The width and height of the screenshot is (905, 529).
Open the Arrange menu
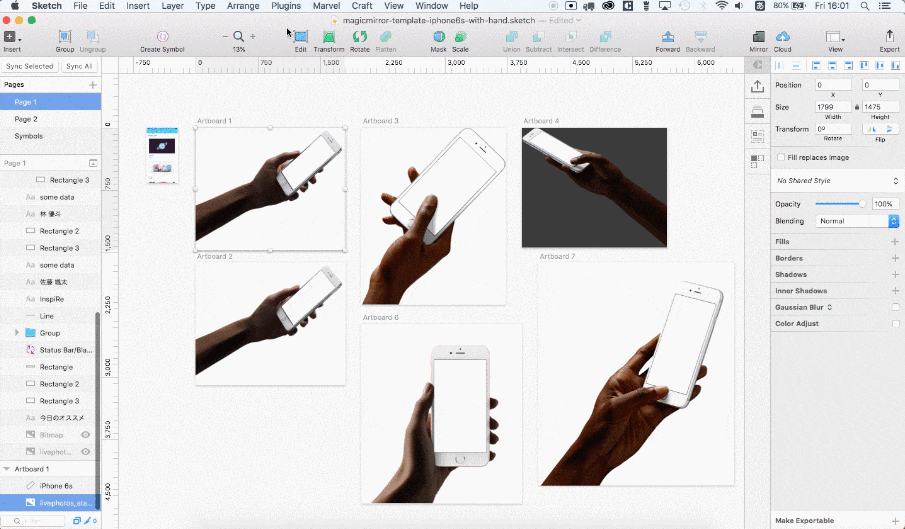click(242, 6)
